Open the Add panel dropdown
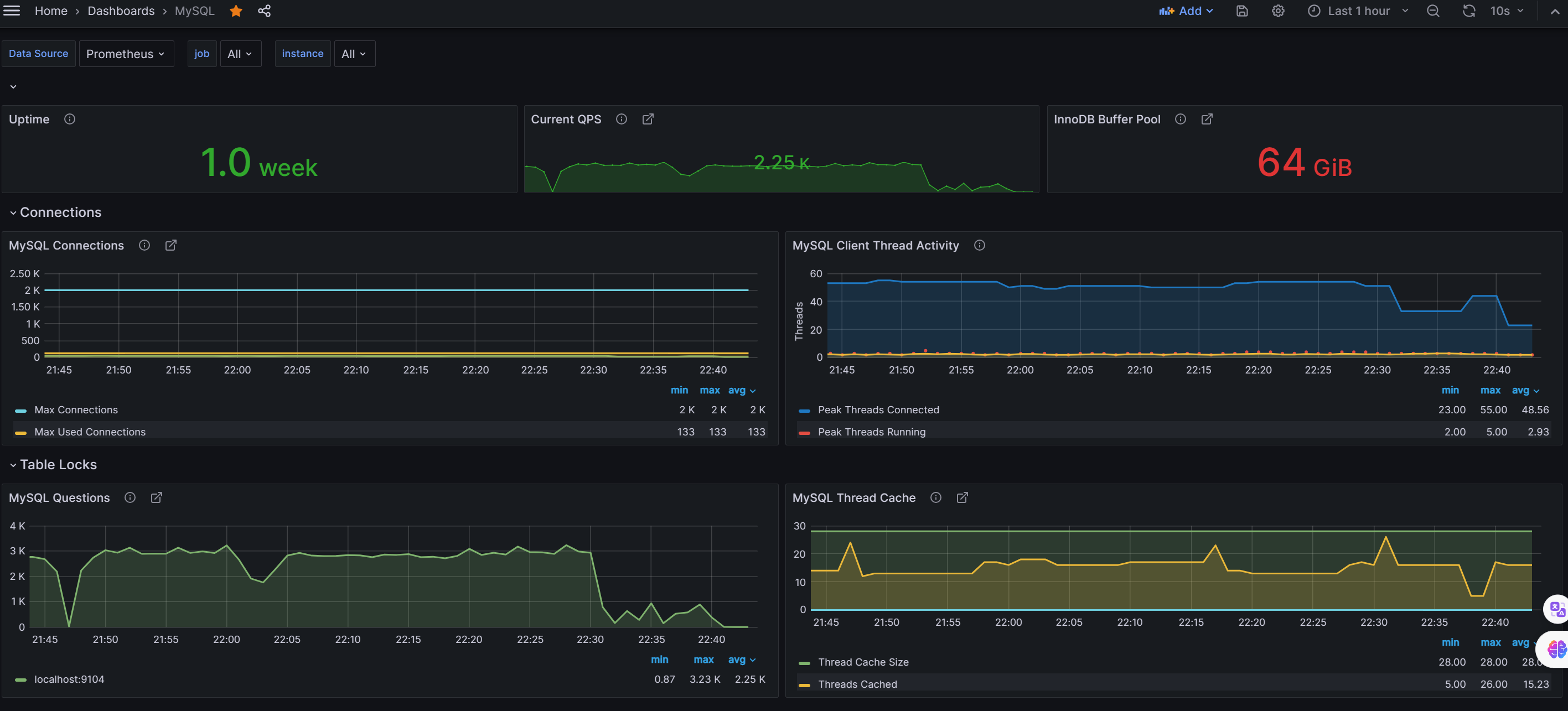The height and width of the screenshot is (711, 1568). 1186,11
